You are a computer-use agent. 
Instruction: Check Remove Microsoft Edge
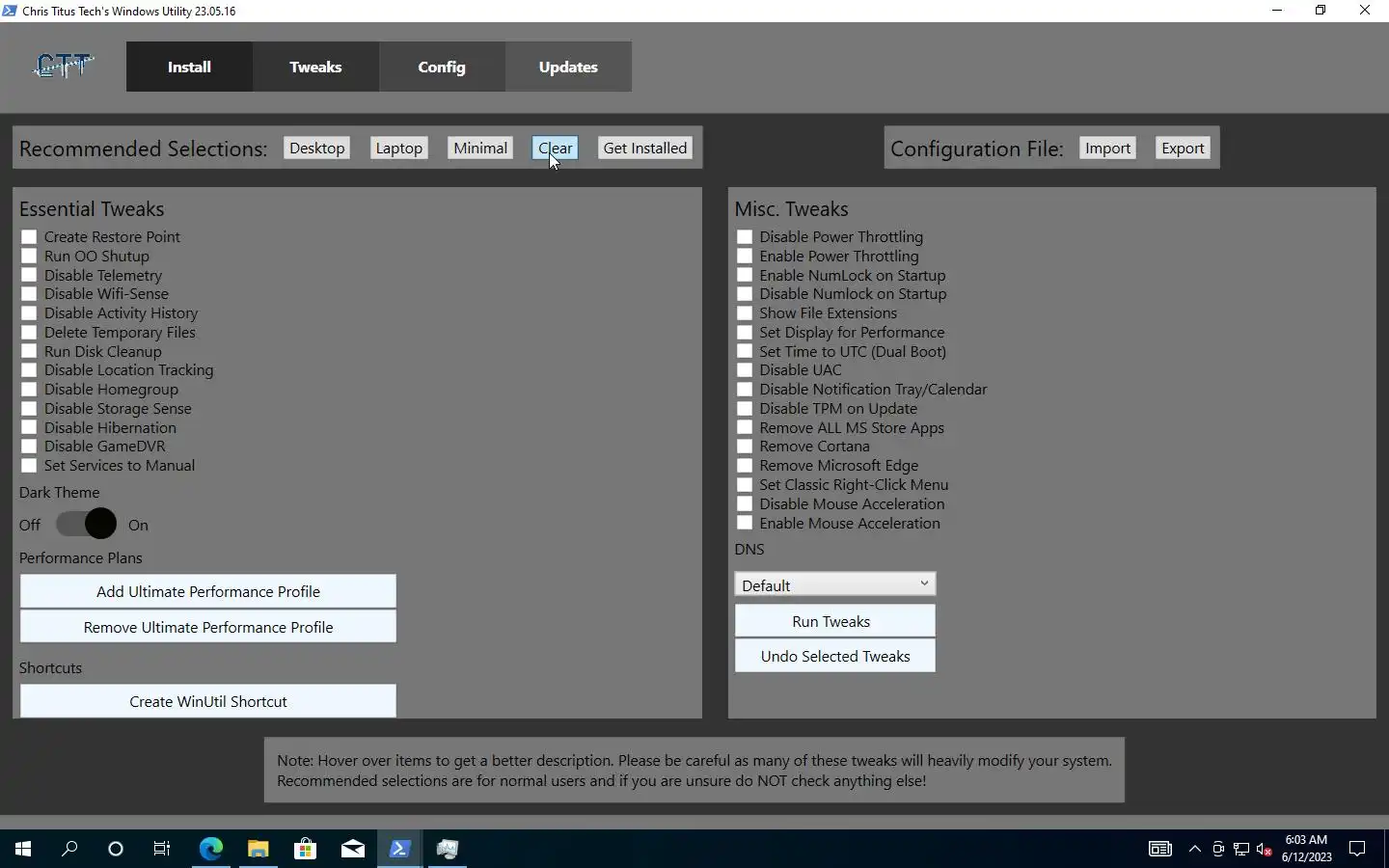(745, 465)
